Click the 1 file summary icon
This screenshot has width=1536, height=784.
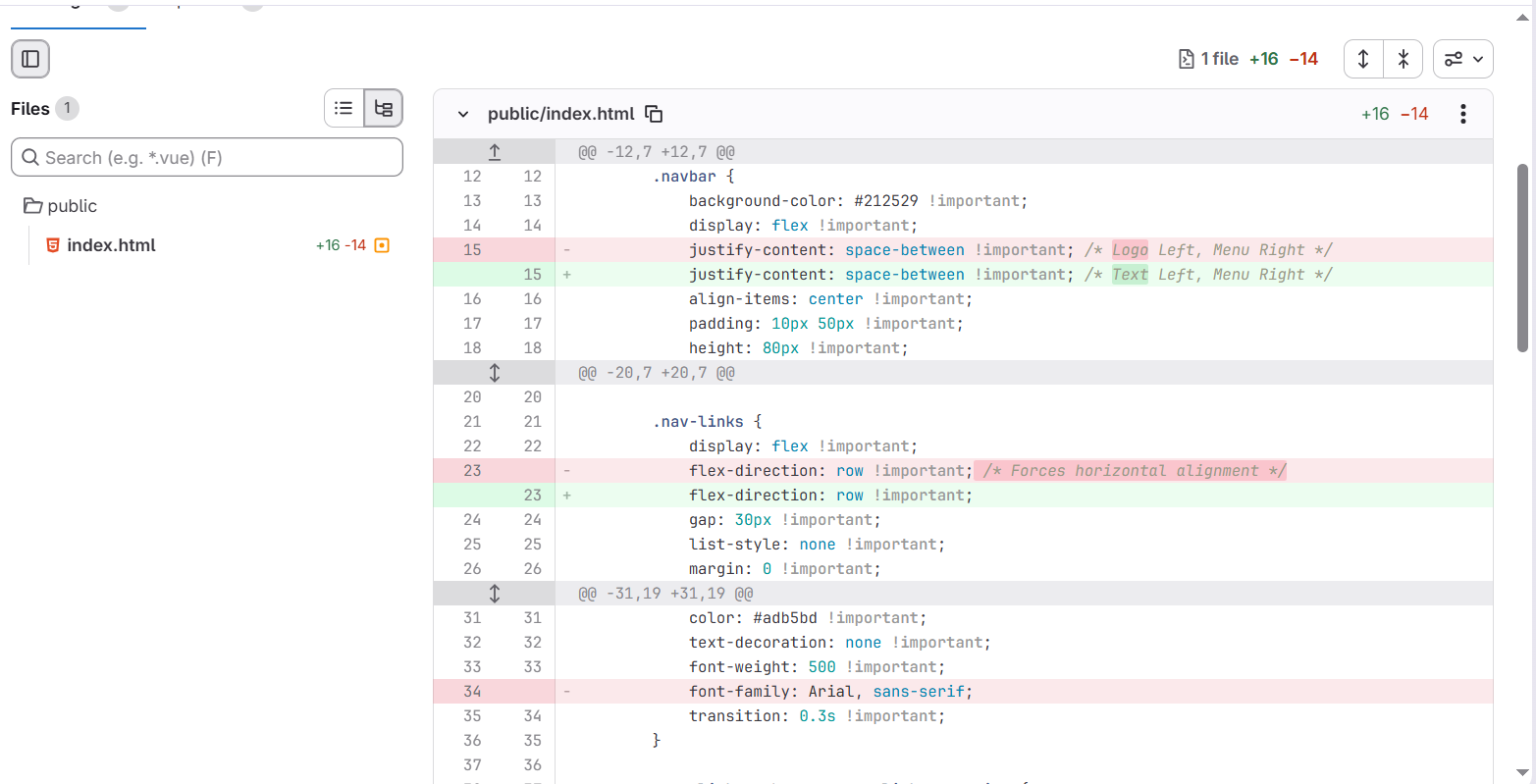tap(1187, 59)
